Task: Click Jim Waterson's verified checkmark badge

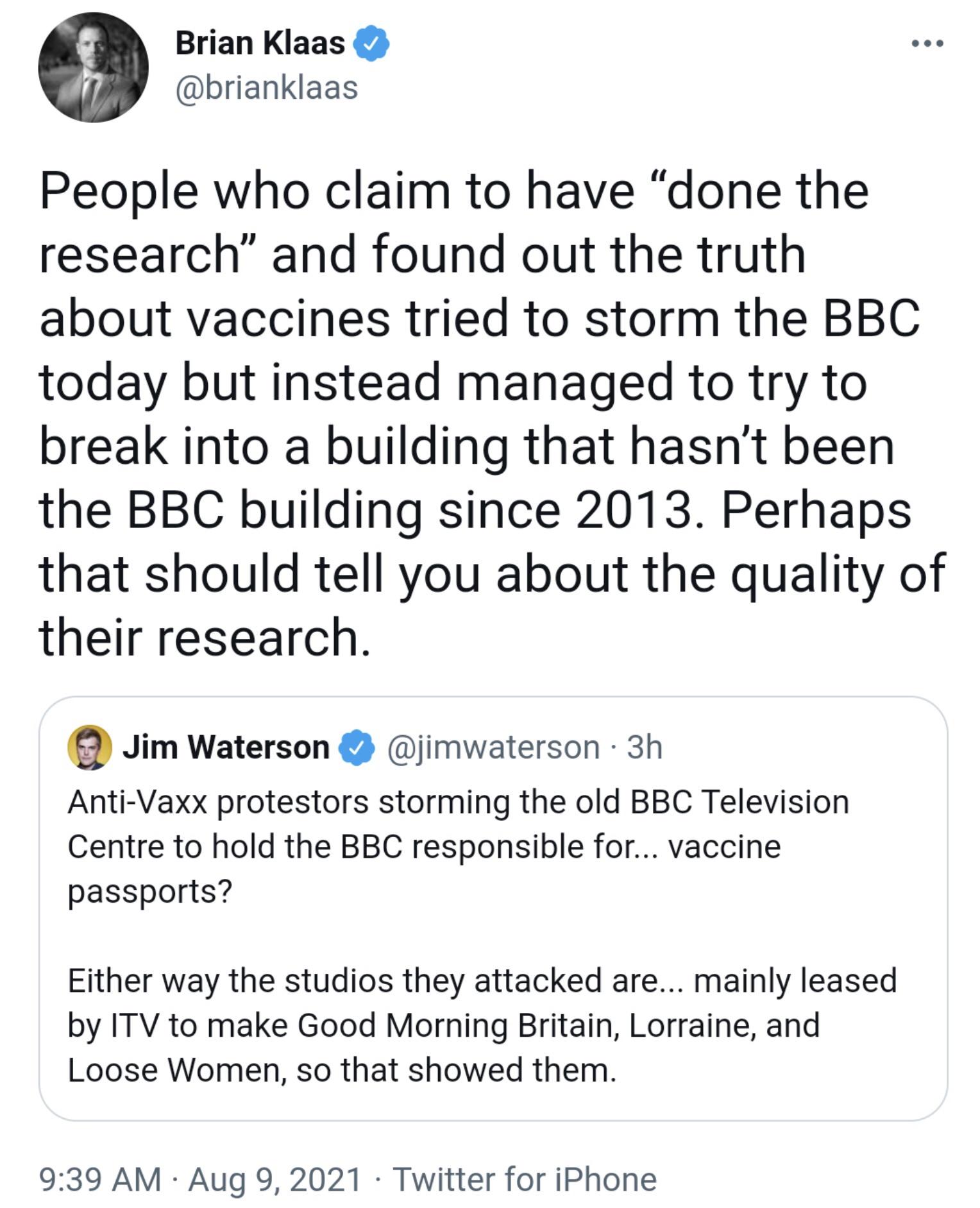Action: [359, 748]
